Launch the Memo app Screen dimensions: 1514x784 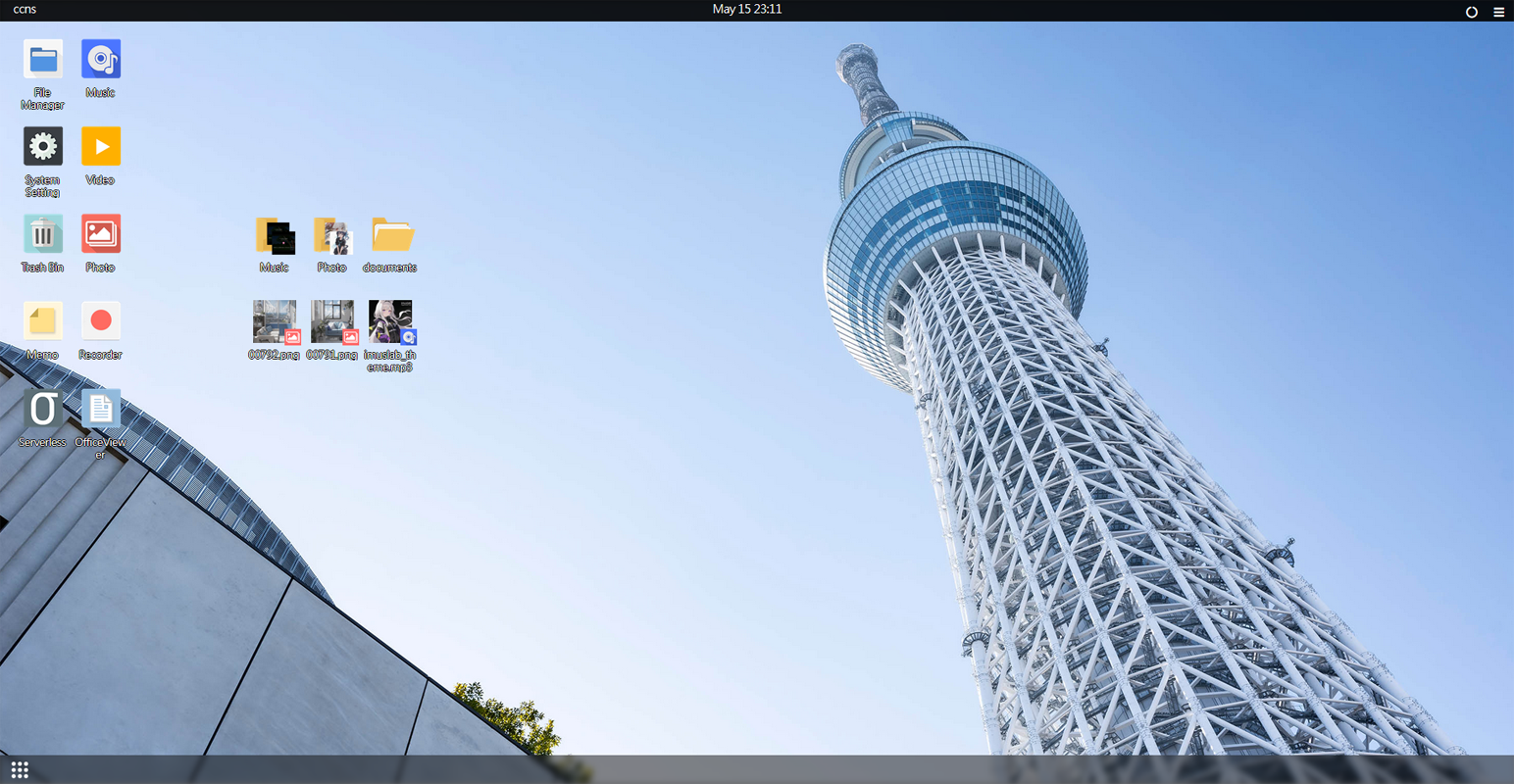pyautogui.click(x=42, y=322)
